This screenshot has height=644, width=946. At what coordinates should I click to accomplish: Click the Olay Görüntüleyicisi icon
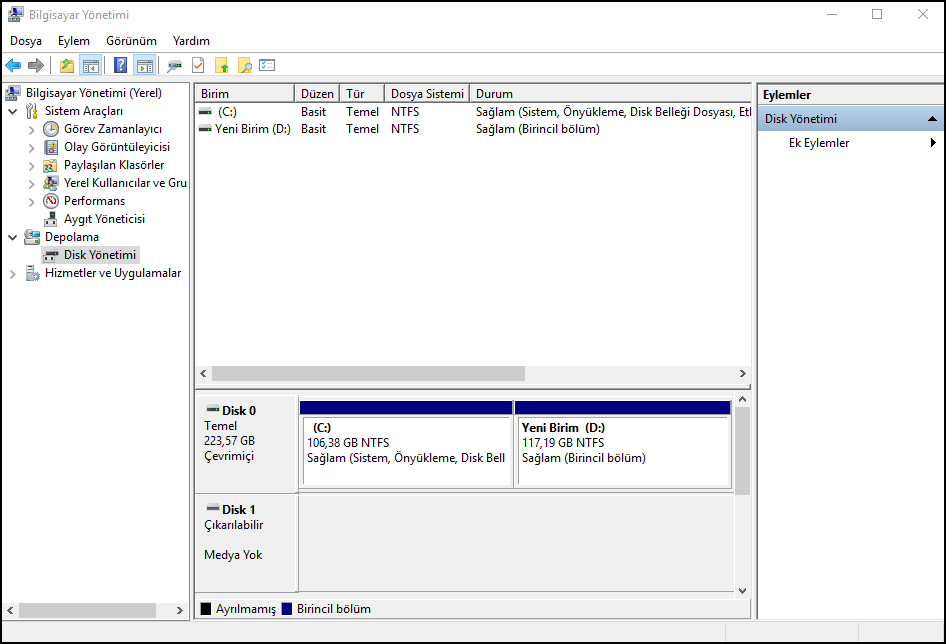pyautogui.click(x=51, y=147)
